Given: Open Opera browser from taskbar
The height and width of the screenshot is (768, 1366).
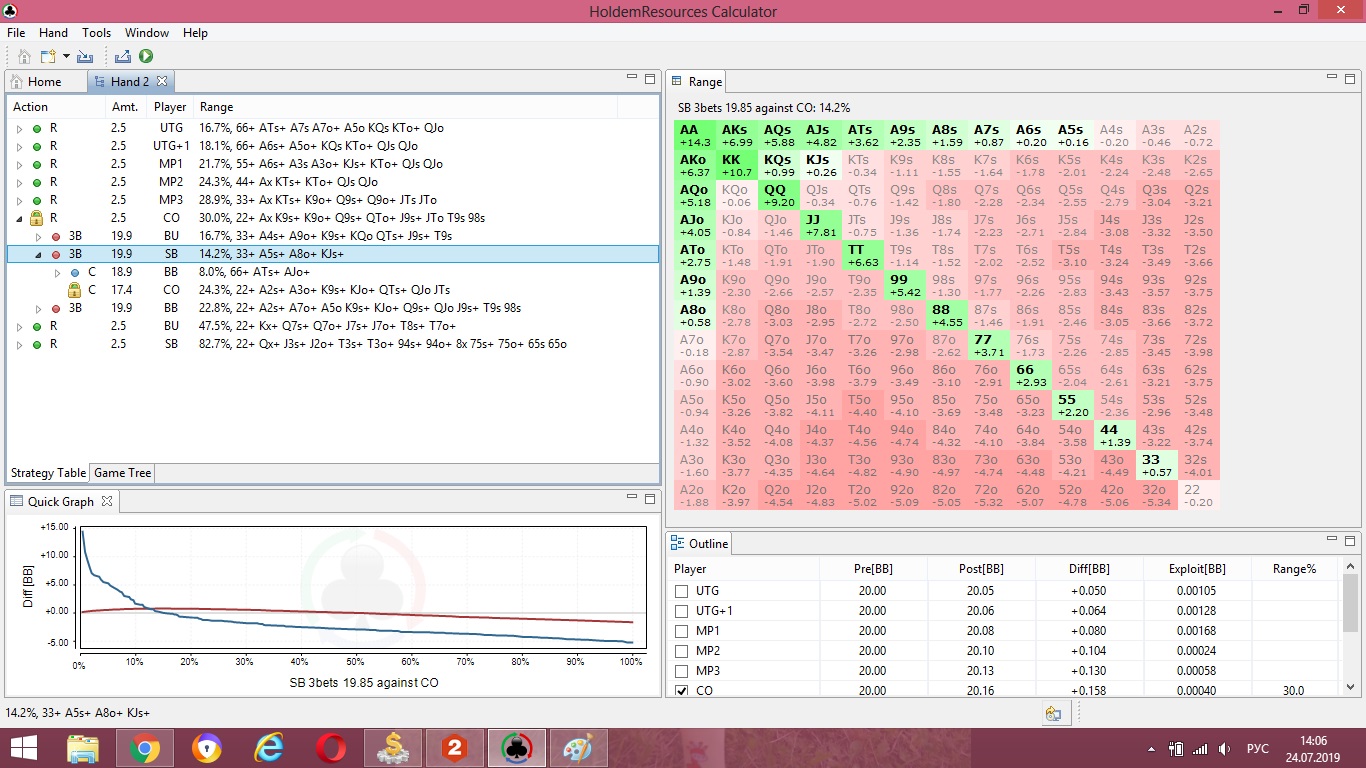Looking at the screenshot, I should pos(331,748).
